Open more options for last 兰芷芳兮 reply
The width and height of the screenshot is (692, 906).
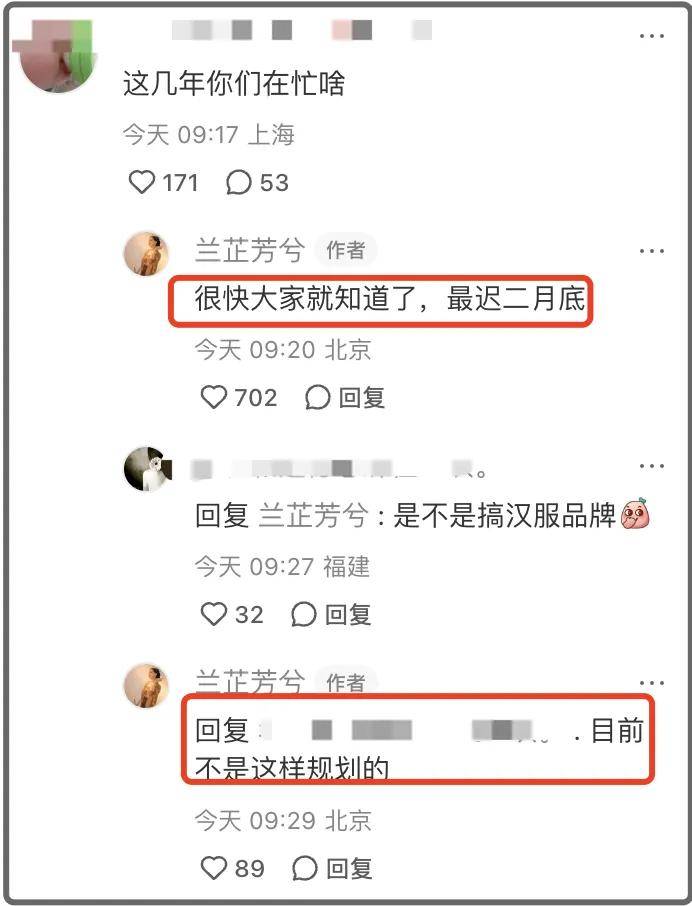652,683
